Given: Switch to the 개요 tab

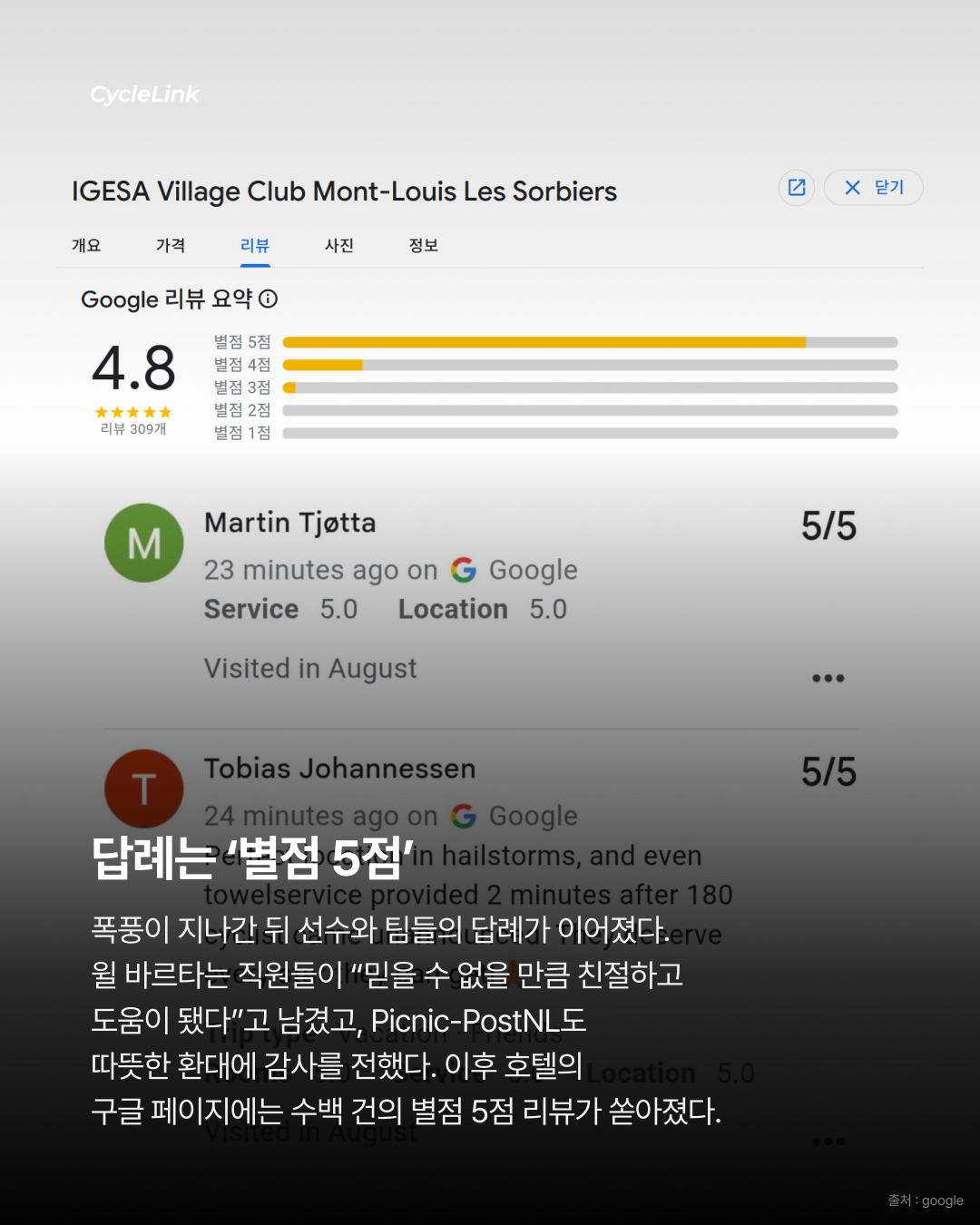Looking at the screenshot, I should 86,245.
